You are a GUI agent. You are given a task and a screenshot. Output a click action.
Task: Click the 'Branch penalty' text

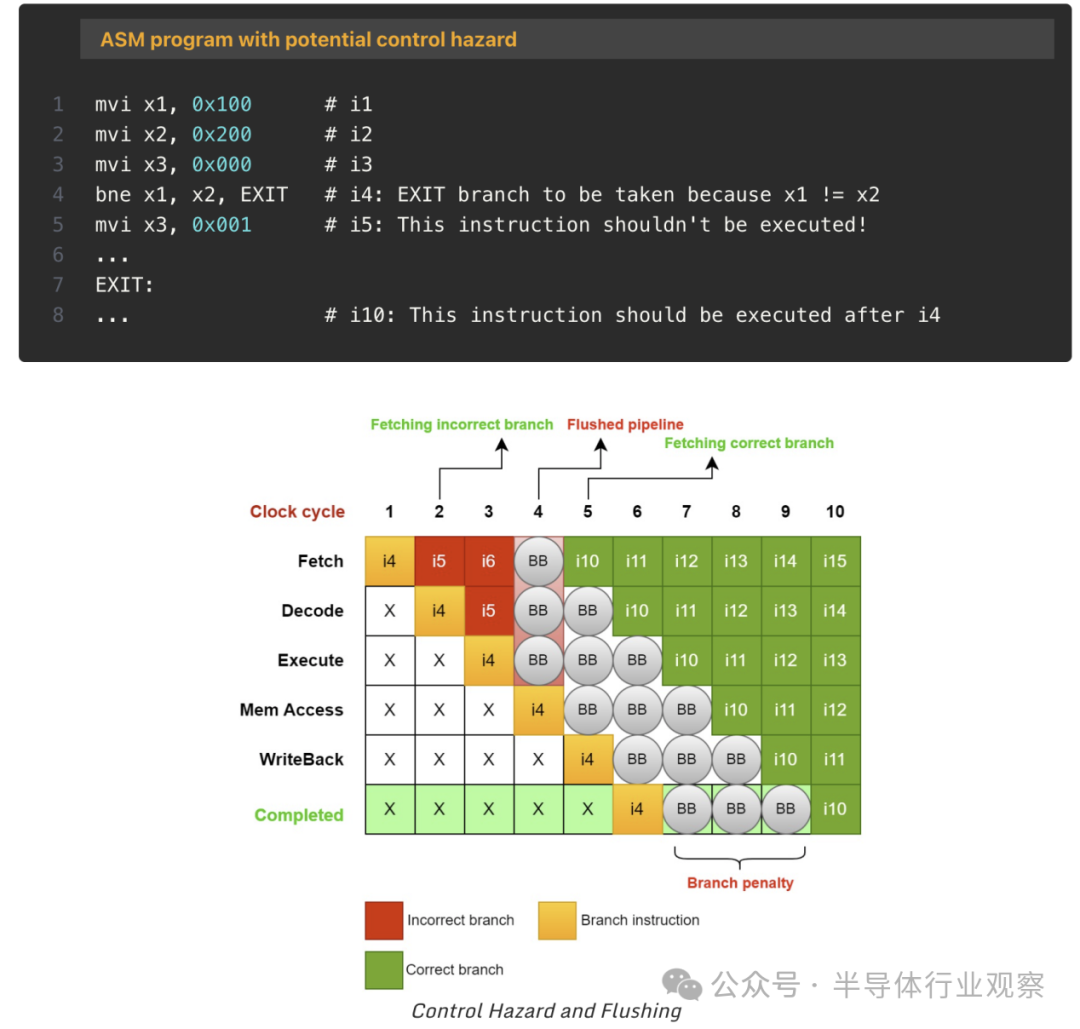740,883
